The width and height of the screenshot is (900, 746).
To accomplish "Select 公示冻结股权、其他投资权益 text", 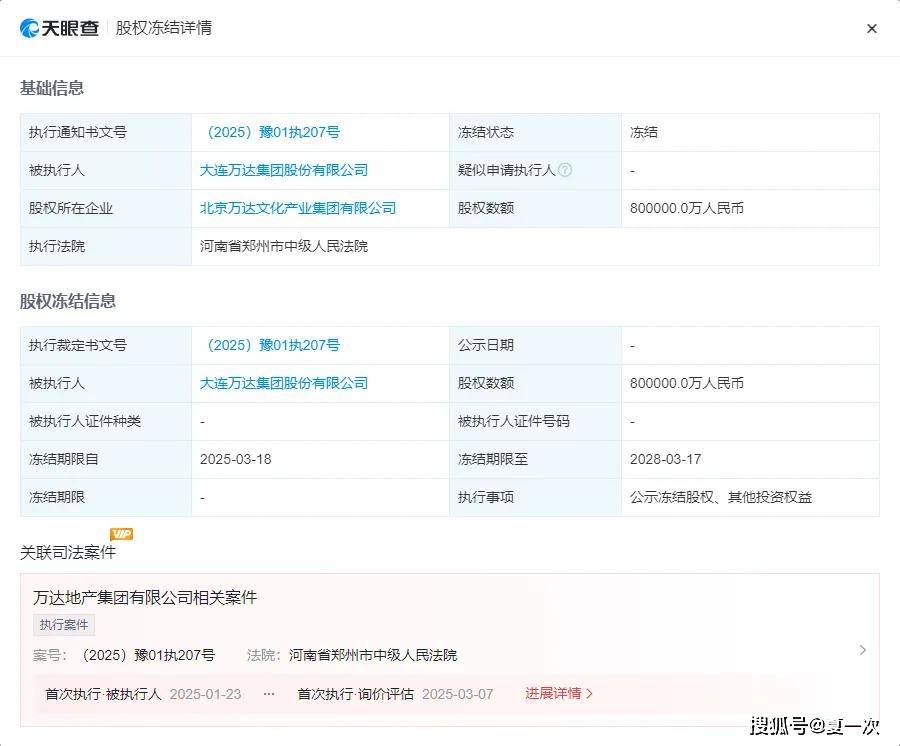I will coord(721,498).
